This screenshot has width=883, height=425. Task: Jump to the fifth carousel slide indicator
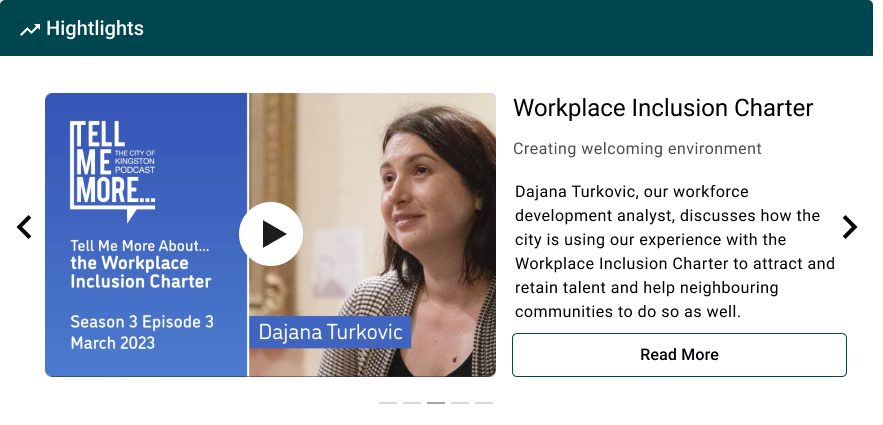click(484, 403)
